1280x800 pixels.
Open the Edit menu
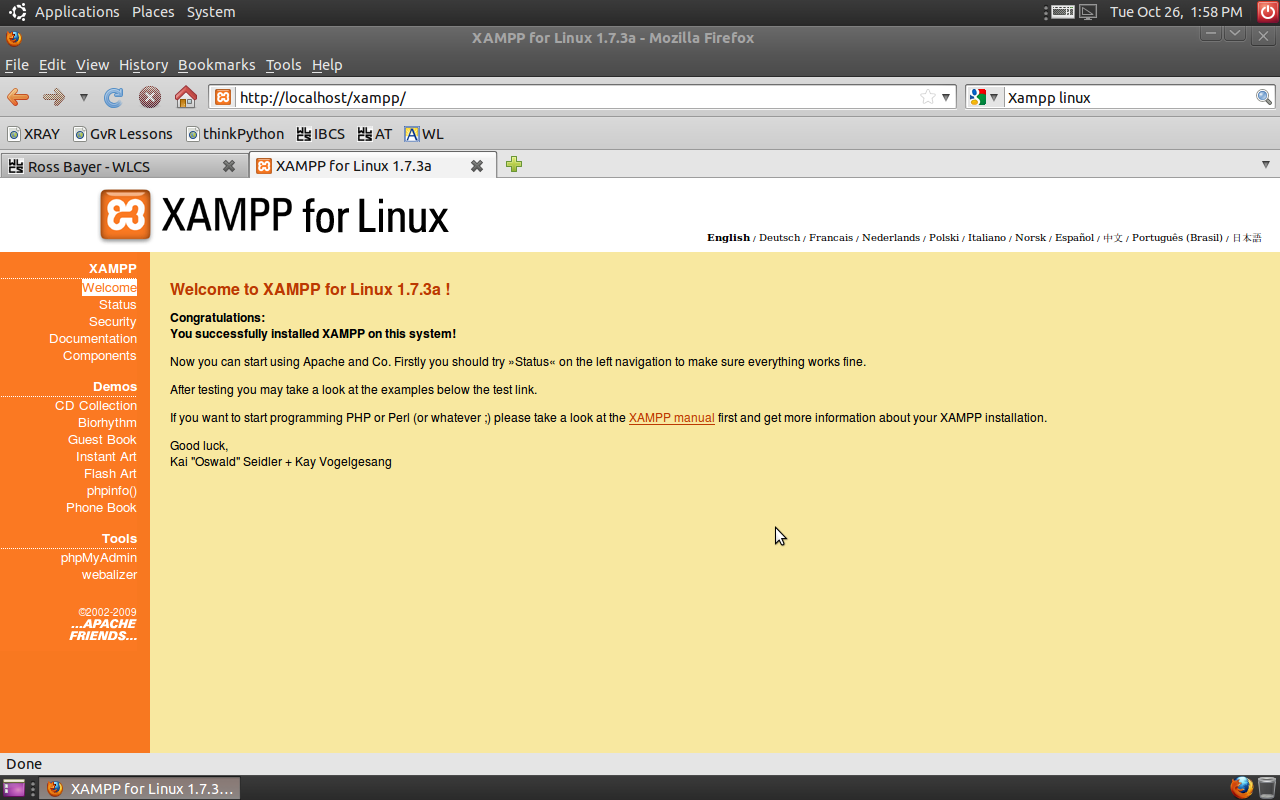click(52, 65)
